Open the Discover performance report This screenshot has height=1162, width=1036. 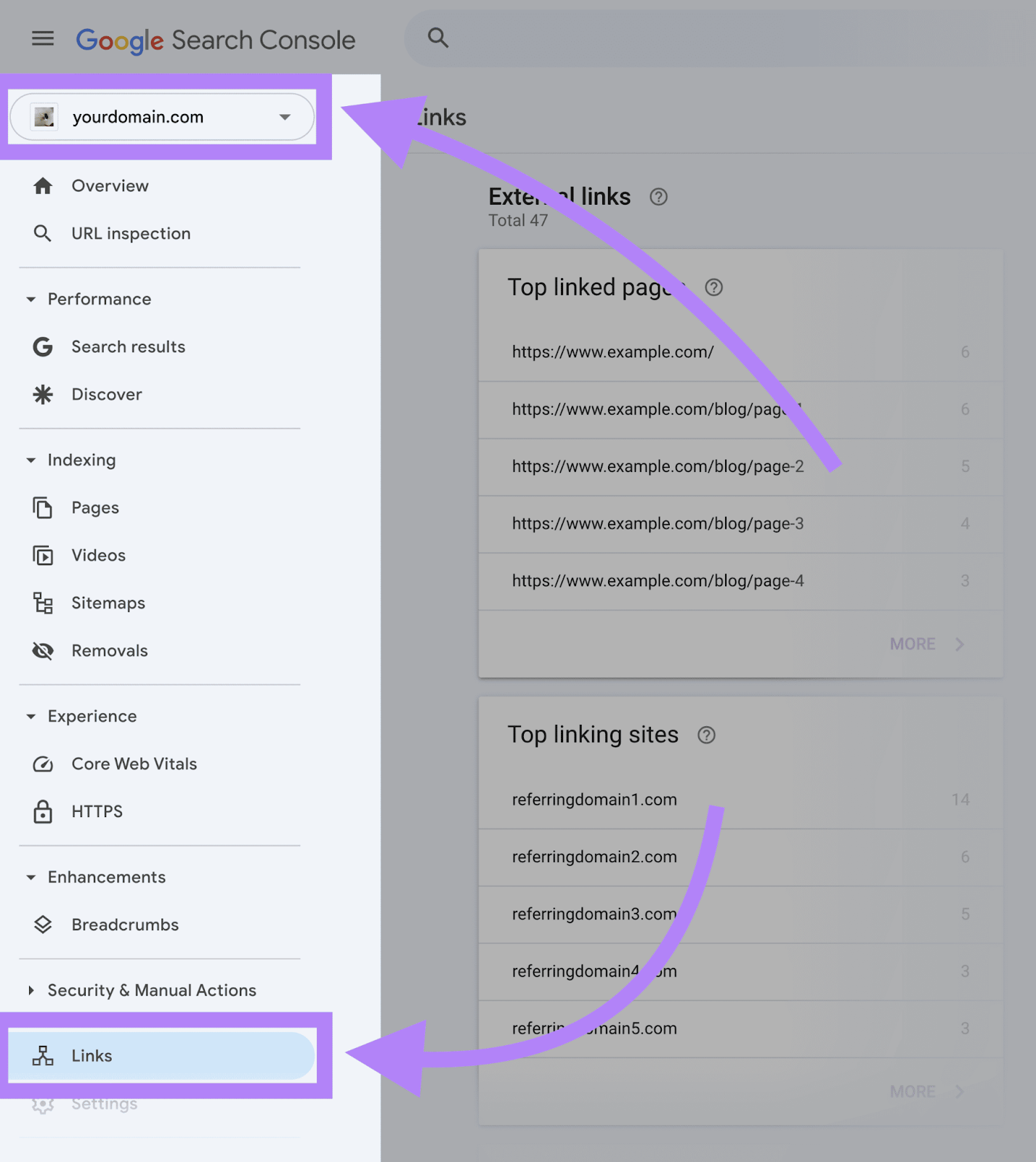[x=106, y=394]
